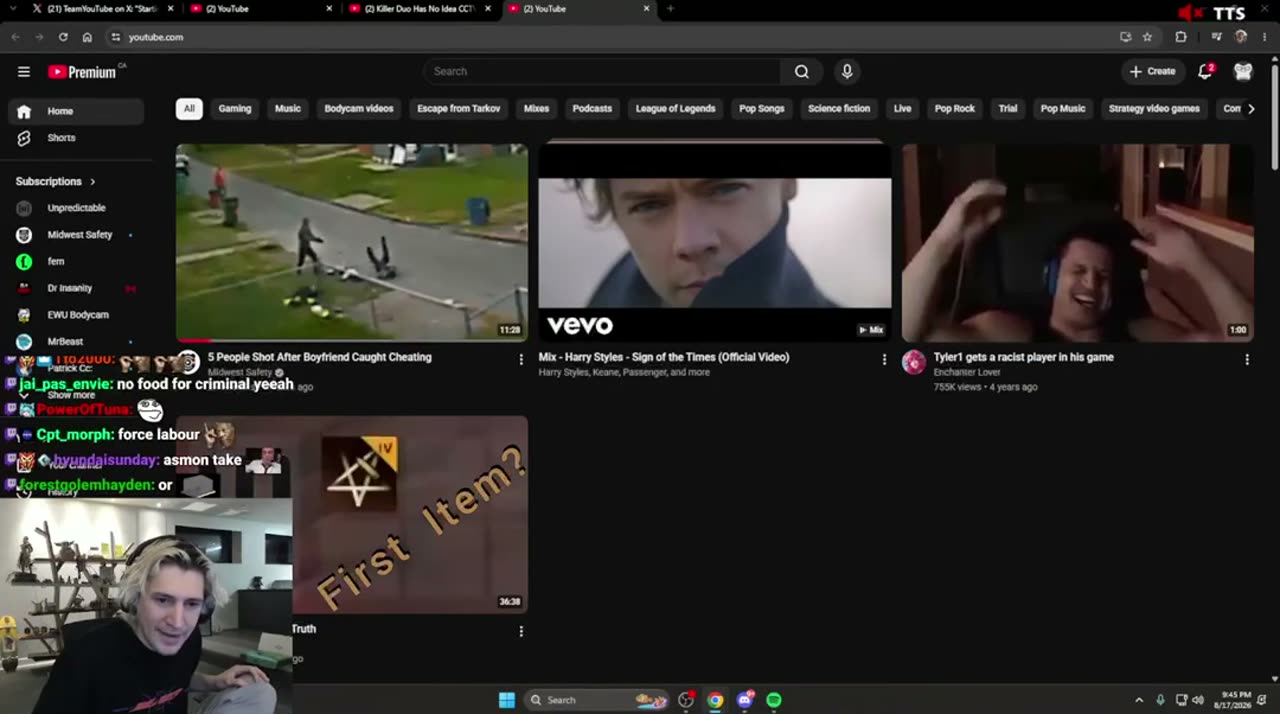
Task: Select the Escape from Tarkov chip
Action: [459, 109]
